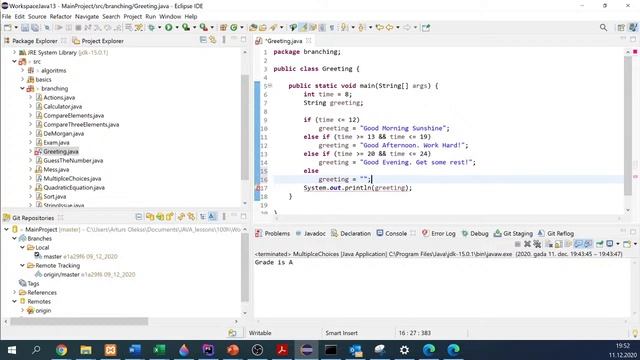Click the Java perspective icon

[x=633, y=27]
